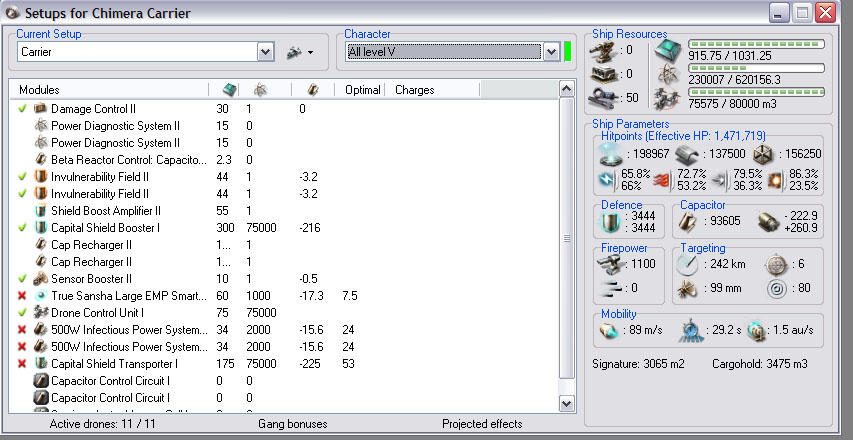Sort by the CPU column header icon
The height and width of the screenshot is (440, 853).
[x=230, y=90]
